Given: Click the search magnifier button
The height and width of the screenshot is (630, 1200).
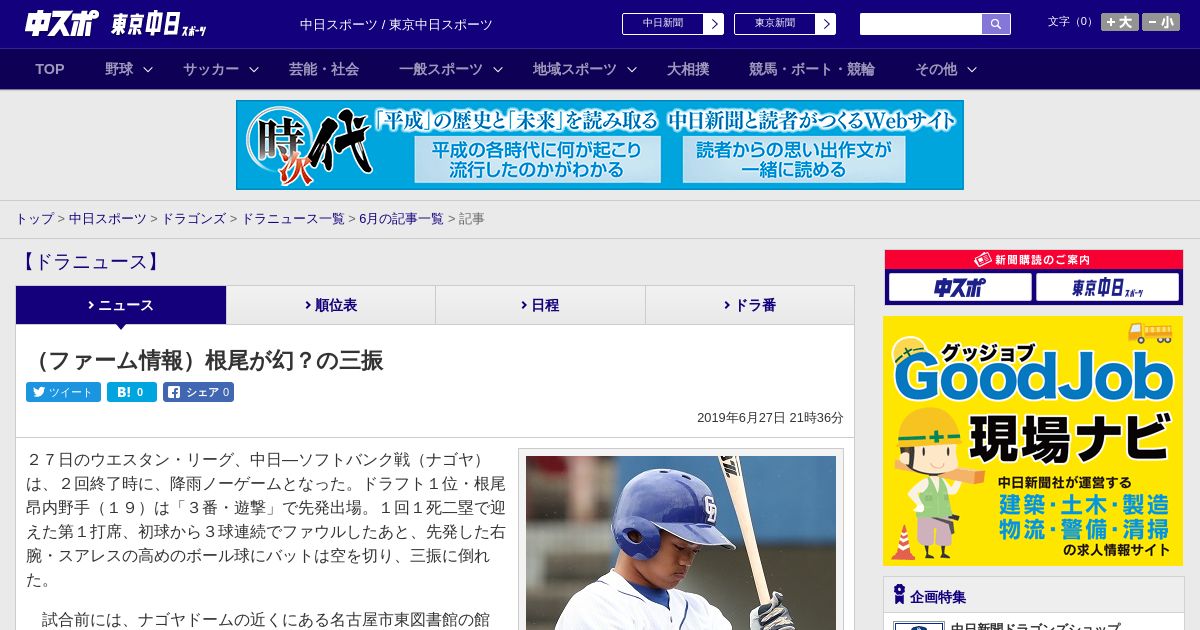Looking at the screenshot, I should pyautogui.click(x=996, y=24).
